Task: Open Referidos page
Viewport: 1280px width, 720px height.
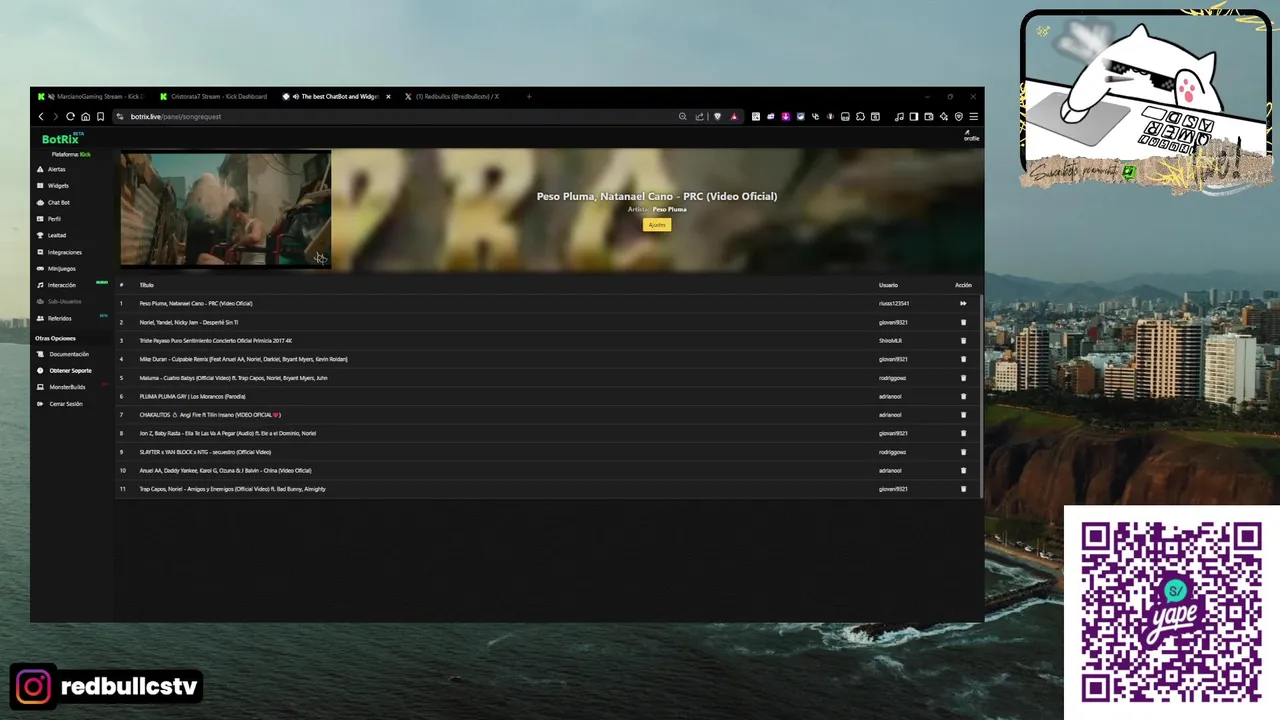Action: click(54, 318)
